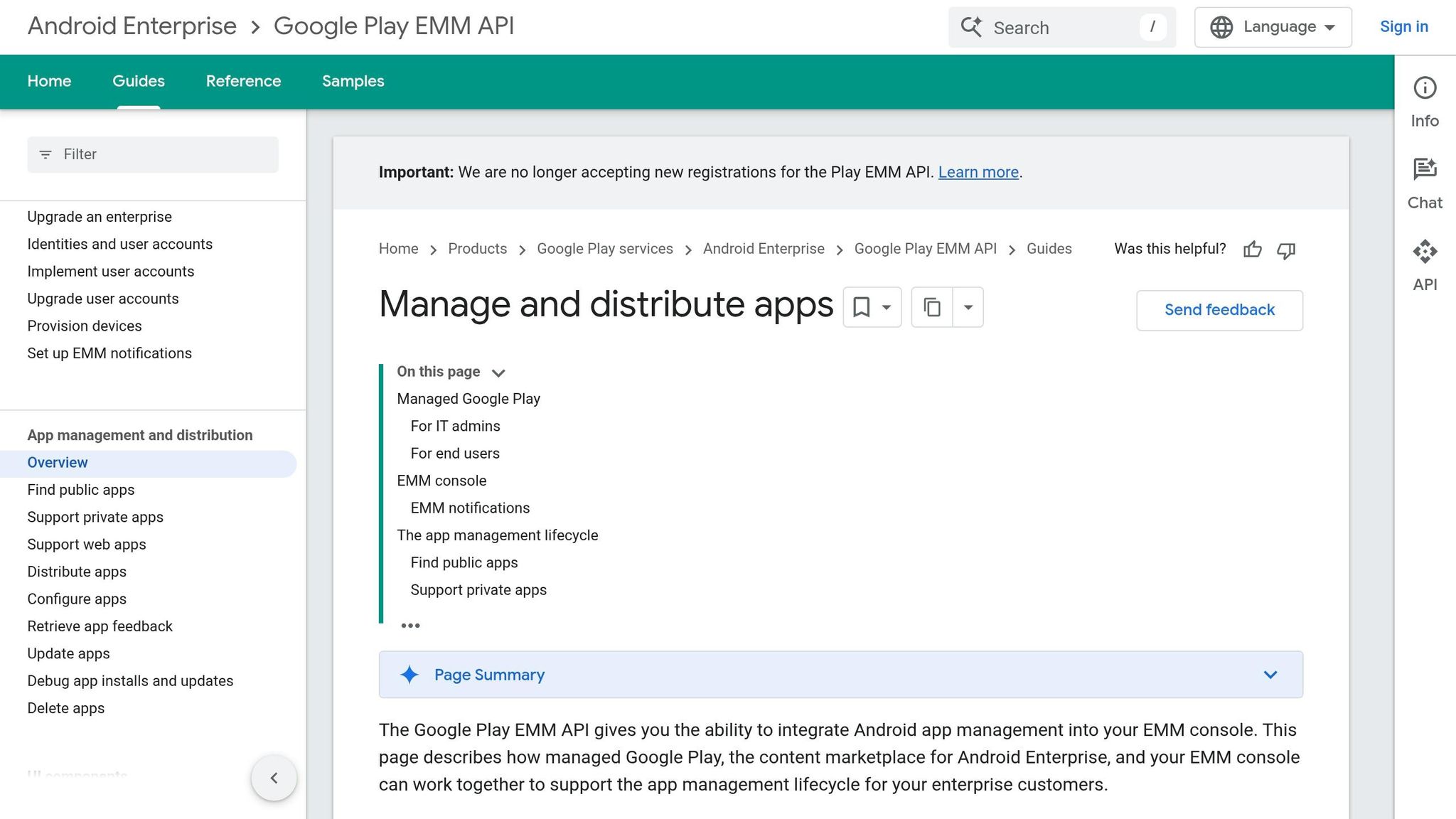Switch to the Reference tab
Image resolution: width=1456 pixels, height=819 pixels.
point(243,81)
